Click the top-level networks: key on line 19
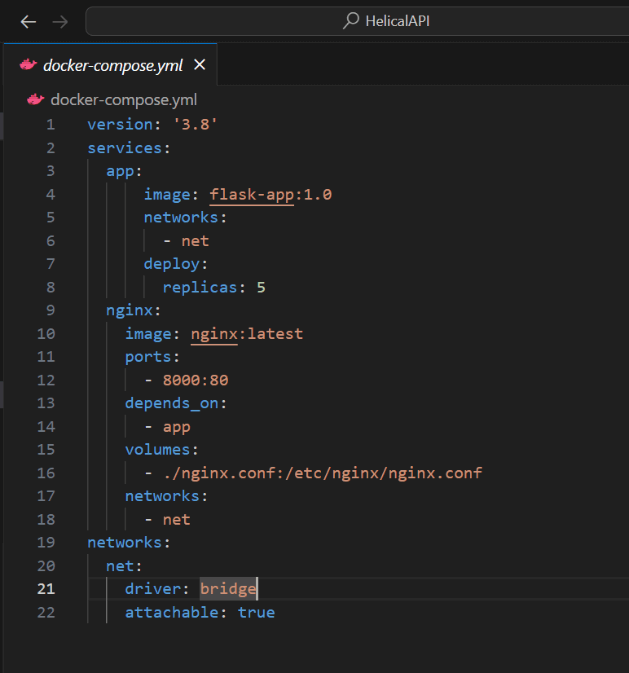 129,542
